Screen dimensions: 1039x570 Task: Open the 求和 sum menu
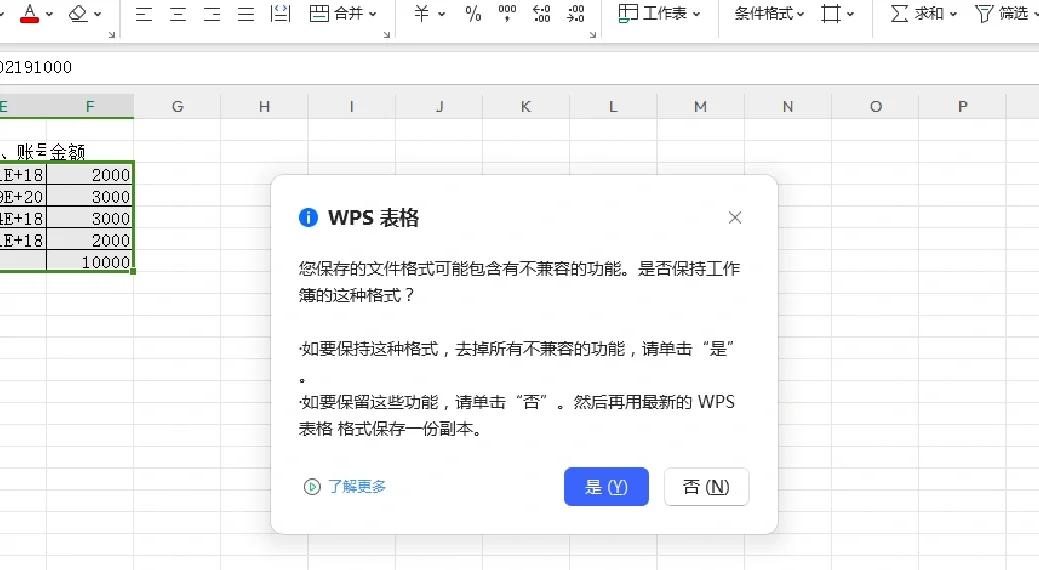(x=923, y=13)
